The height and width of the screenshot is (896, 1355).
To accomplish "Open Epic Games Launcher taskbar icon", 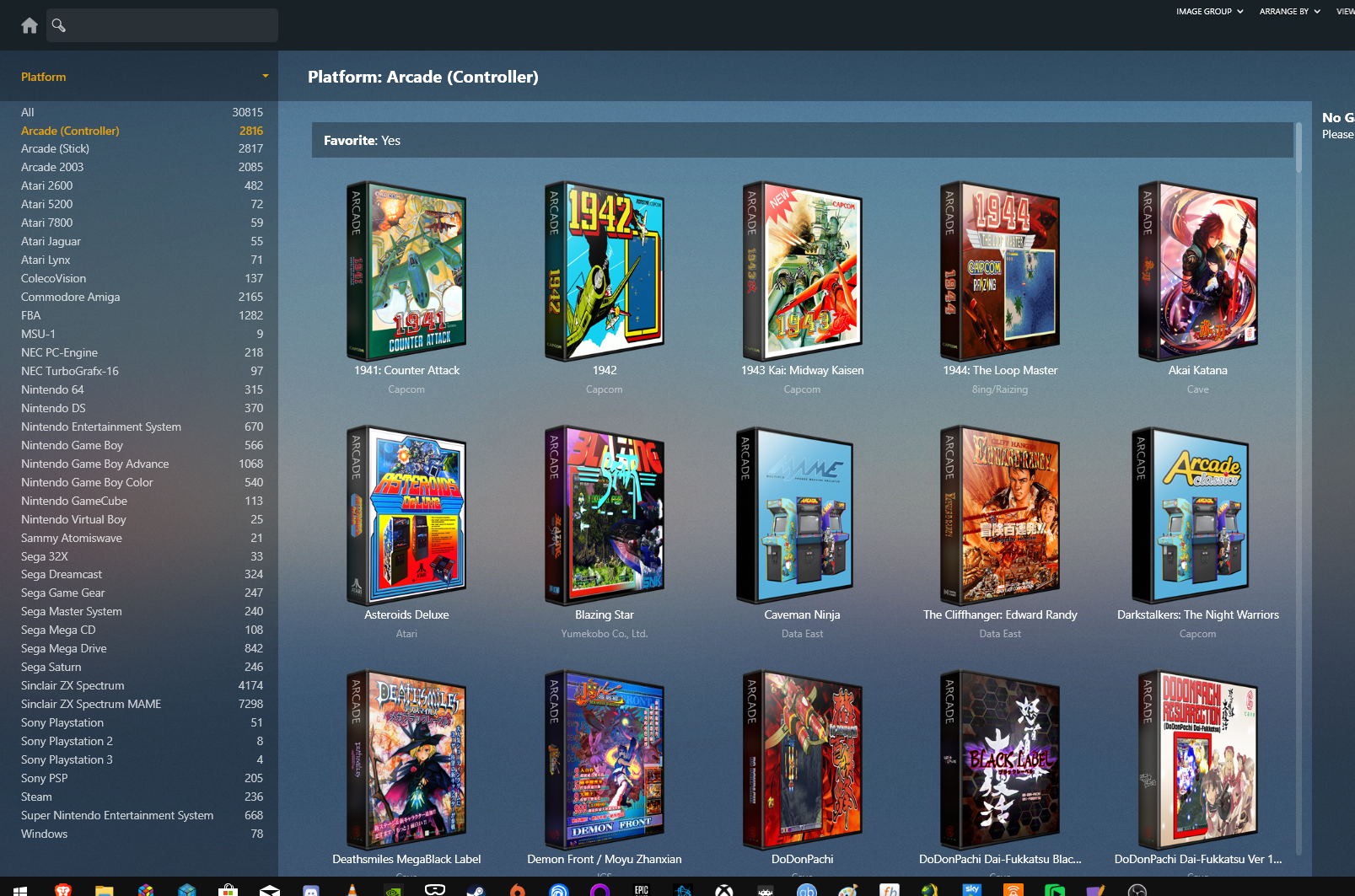I will click(x=642, y=889).
